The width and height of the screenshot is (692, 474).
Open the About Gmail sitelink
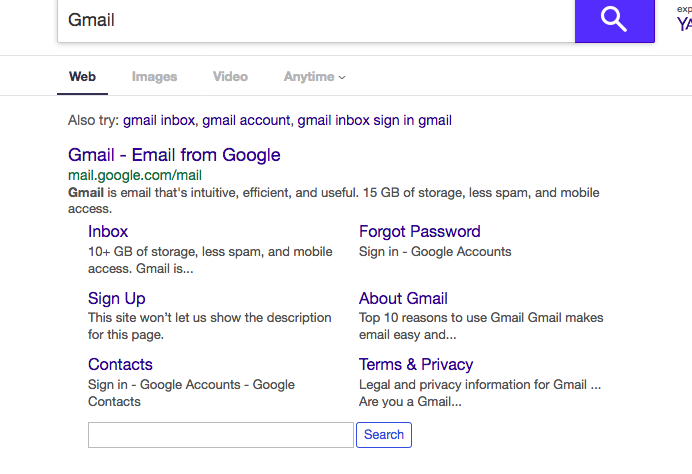click(403, 299)
